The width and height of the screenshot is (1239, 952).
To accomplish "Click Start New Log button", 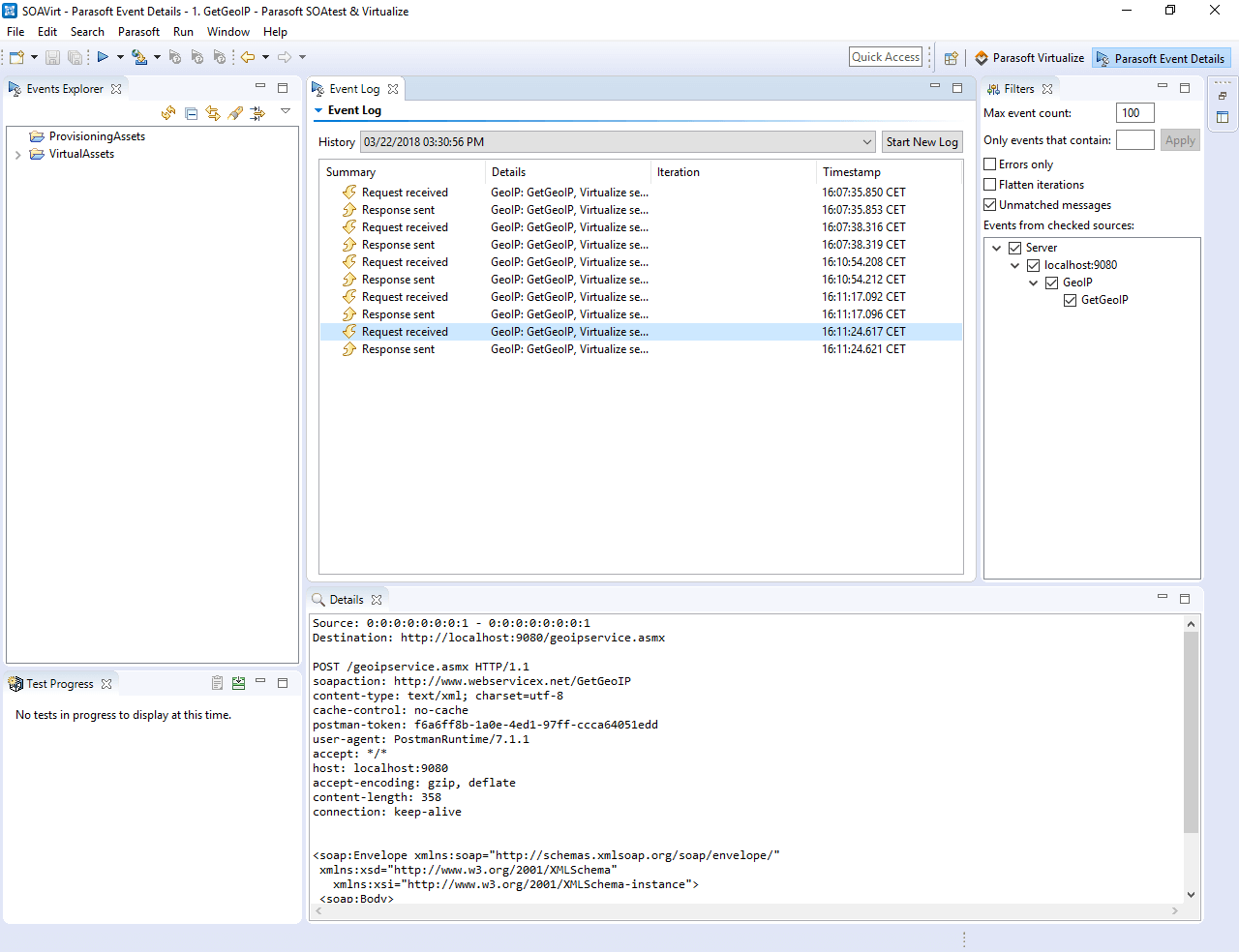I will 922,142.
